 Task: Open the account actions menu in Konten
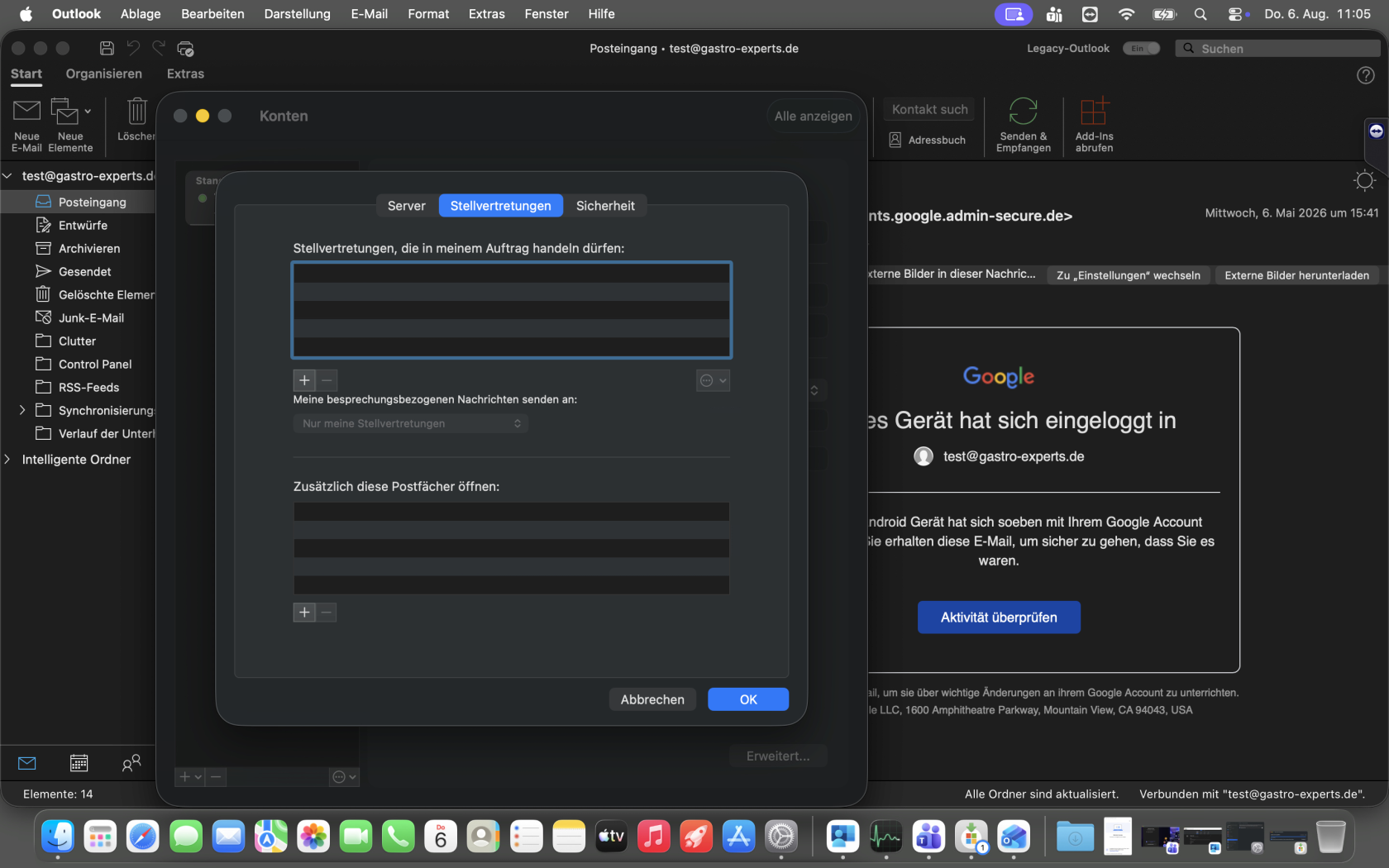pyautogui.click(x=344, y=777)
